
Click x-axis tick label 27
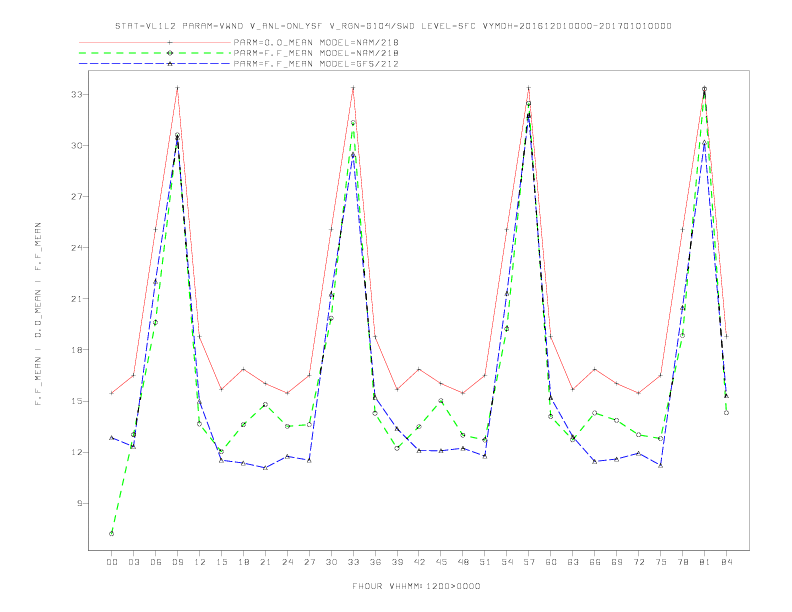(x=309, y=562)
